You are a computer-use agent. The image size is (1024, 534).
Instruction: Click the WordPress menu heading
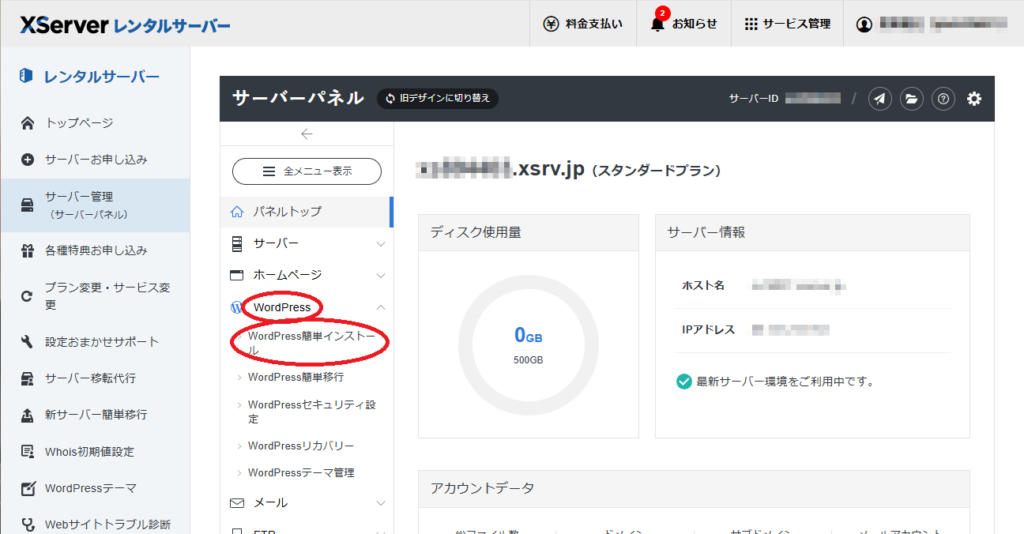[282, 307]
